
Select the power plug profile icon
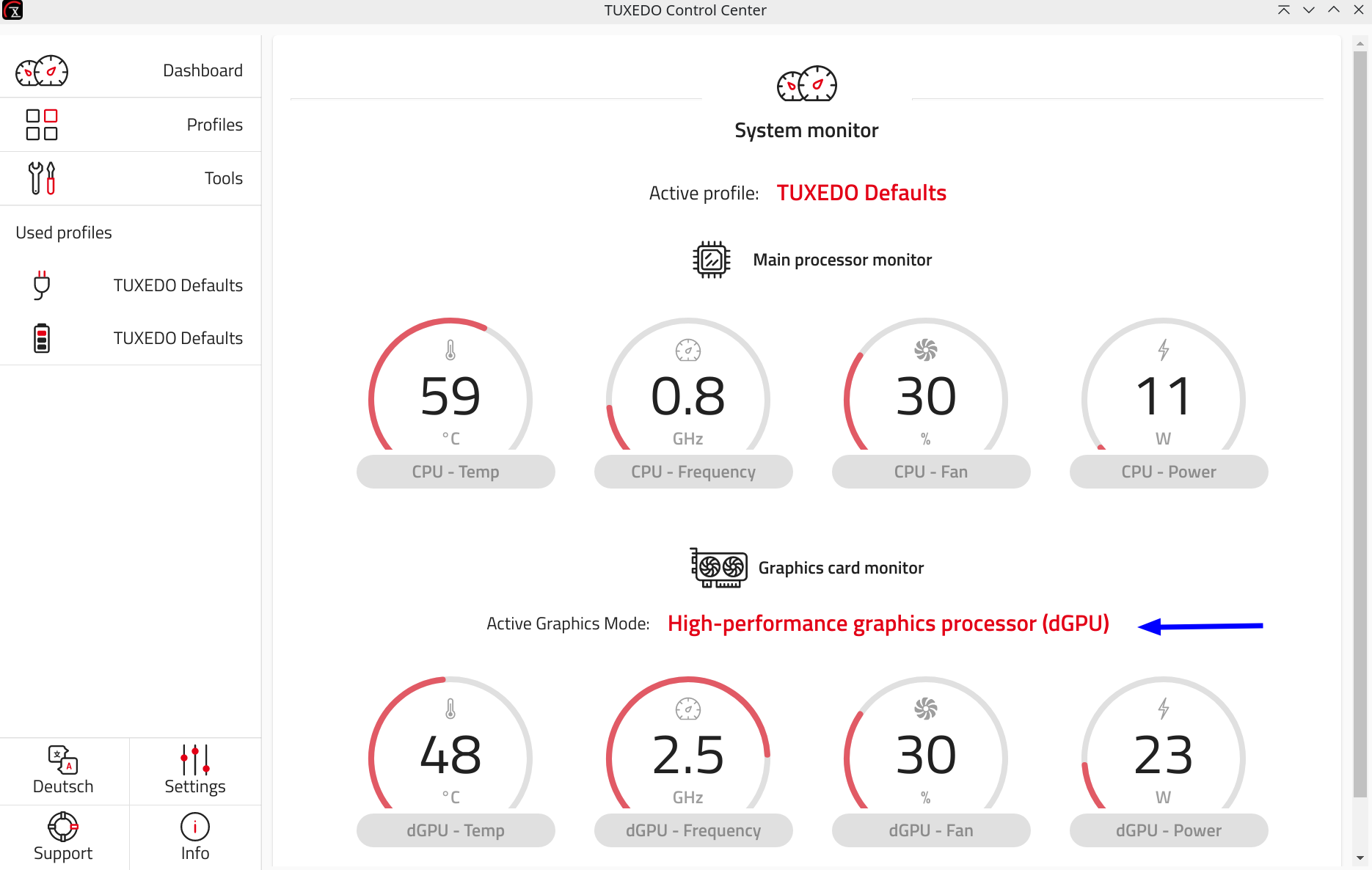[x=42, y=285]
